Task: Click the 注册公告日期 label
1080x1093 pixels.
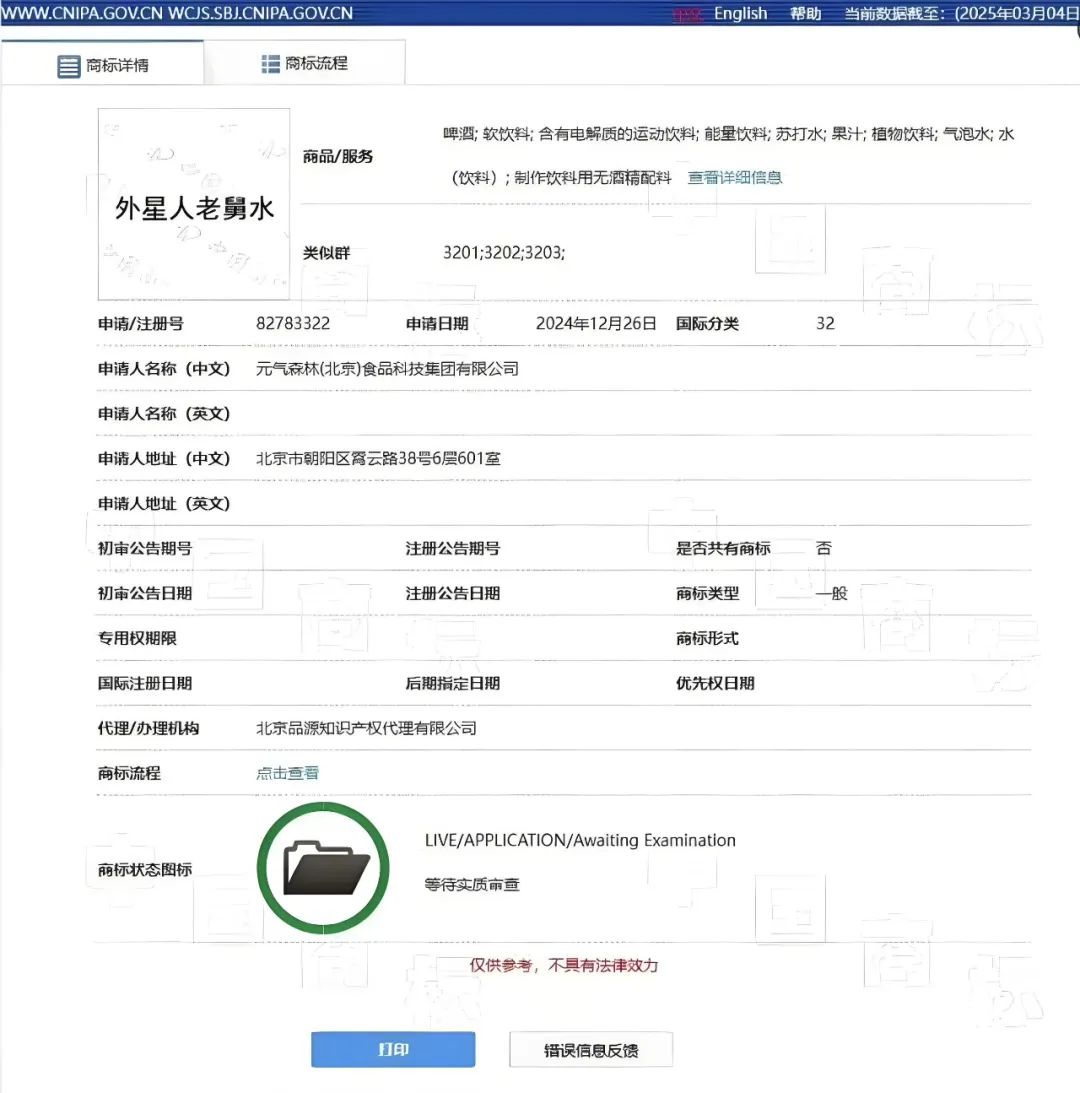Action: point(452,593)
